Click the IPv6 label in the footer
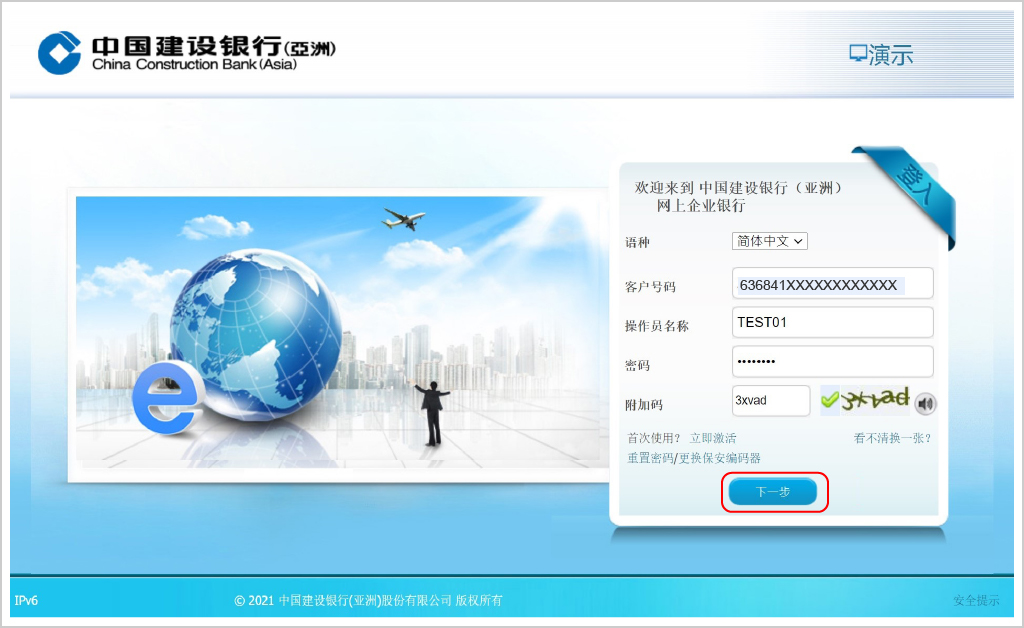Viewport: 1024px width, 628px height. 26,601
